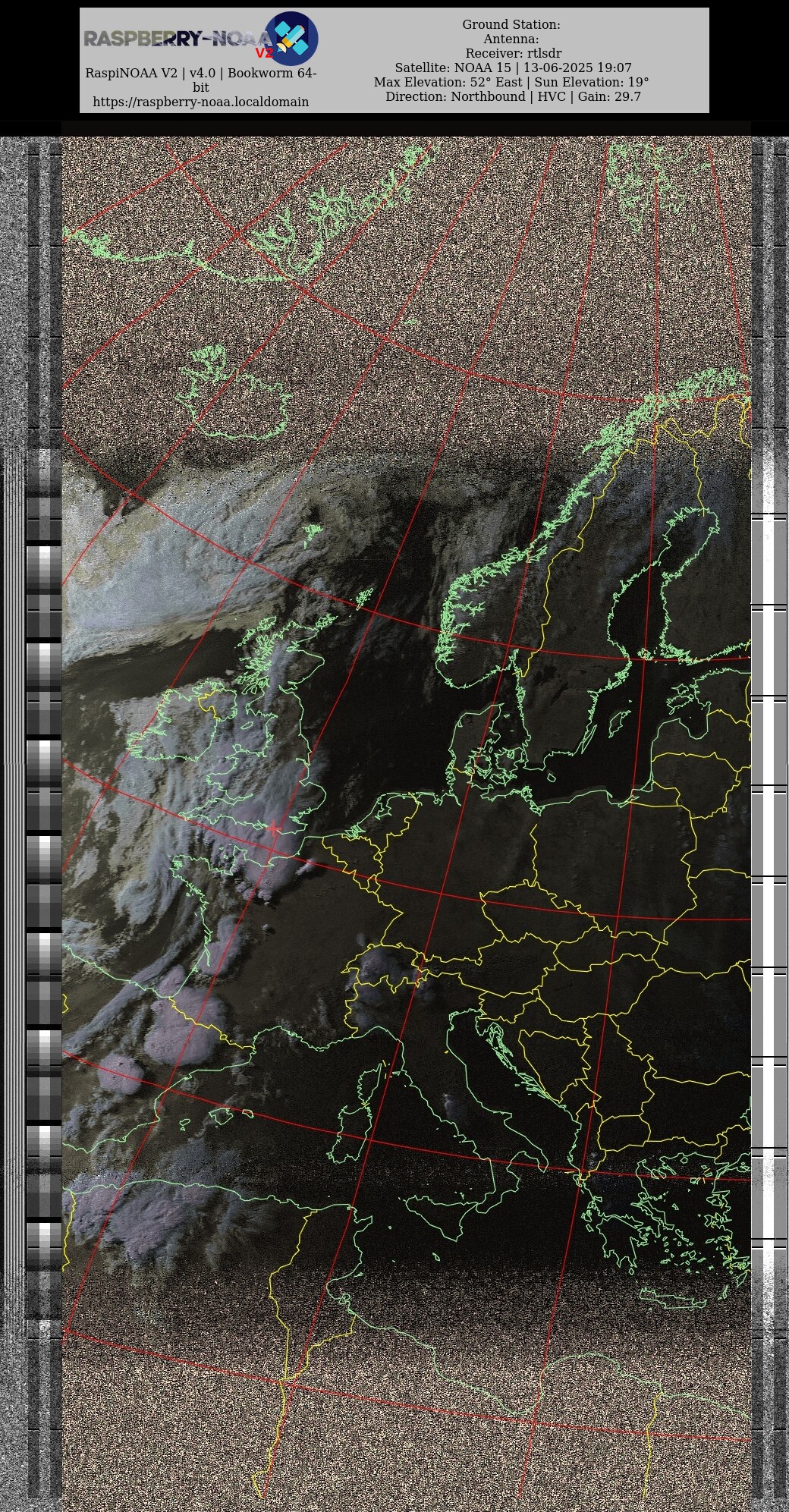Click the satellite emblem in the logo
Viewport: 789px width, 1512px height.
291,38
